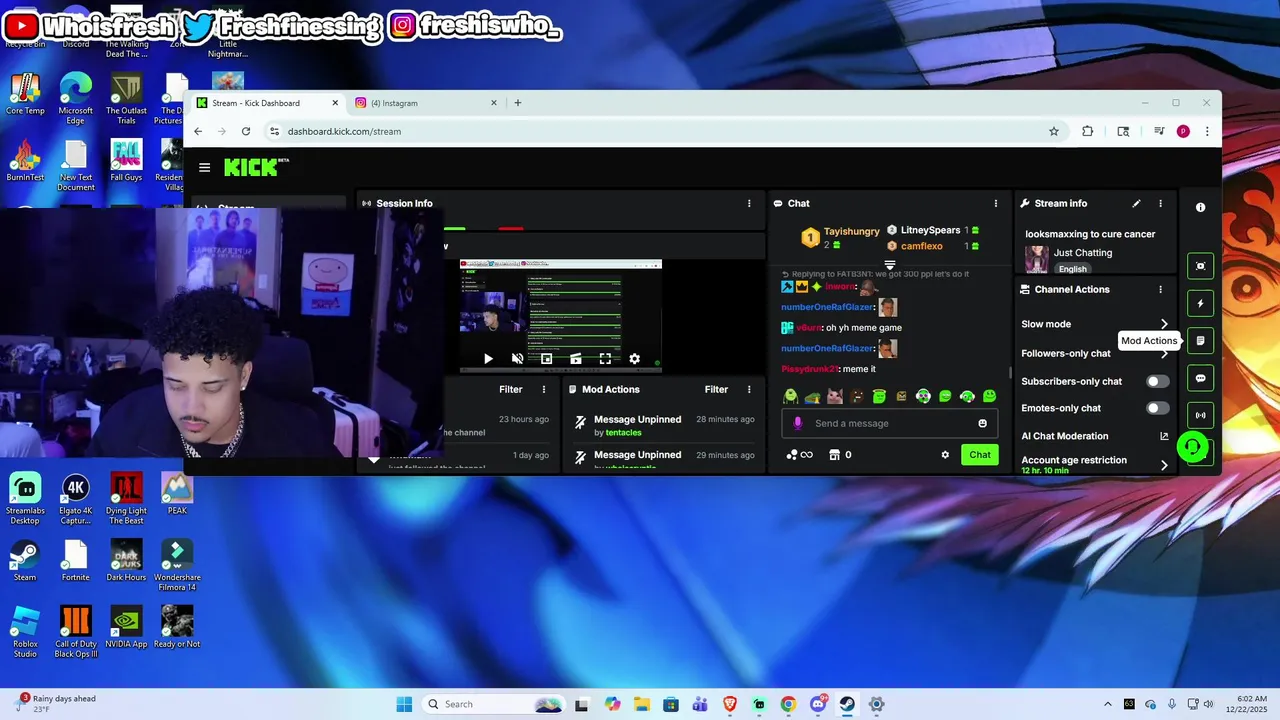Go back in browser history
Image resolution: width=1280 pixels, height=720 pixels.
click(x=198, y=131)
